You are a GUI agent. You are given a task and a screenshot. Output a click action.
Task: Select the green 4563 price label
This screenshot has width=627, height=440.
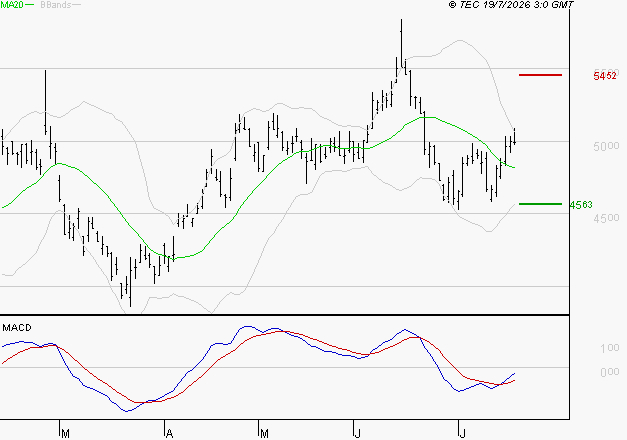[x=581, y=205]
